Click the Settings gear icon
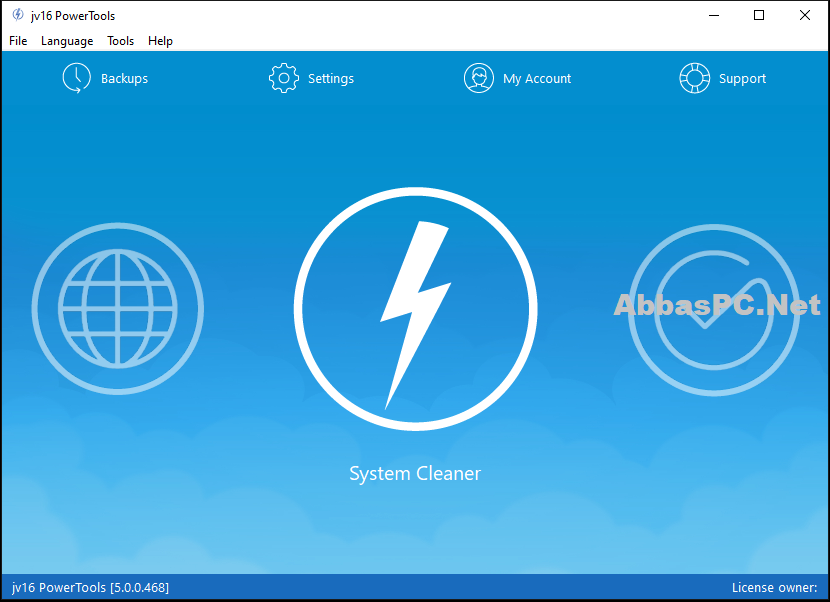This screenshot has height=602, width=830. (x=284, y=78)
